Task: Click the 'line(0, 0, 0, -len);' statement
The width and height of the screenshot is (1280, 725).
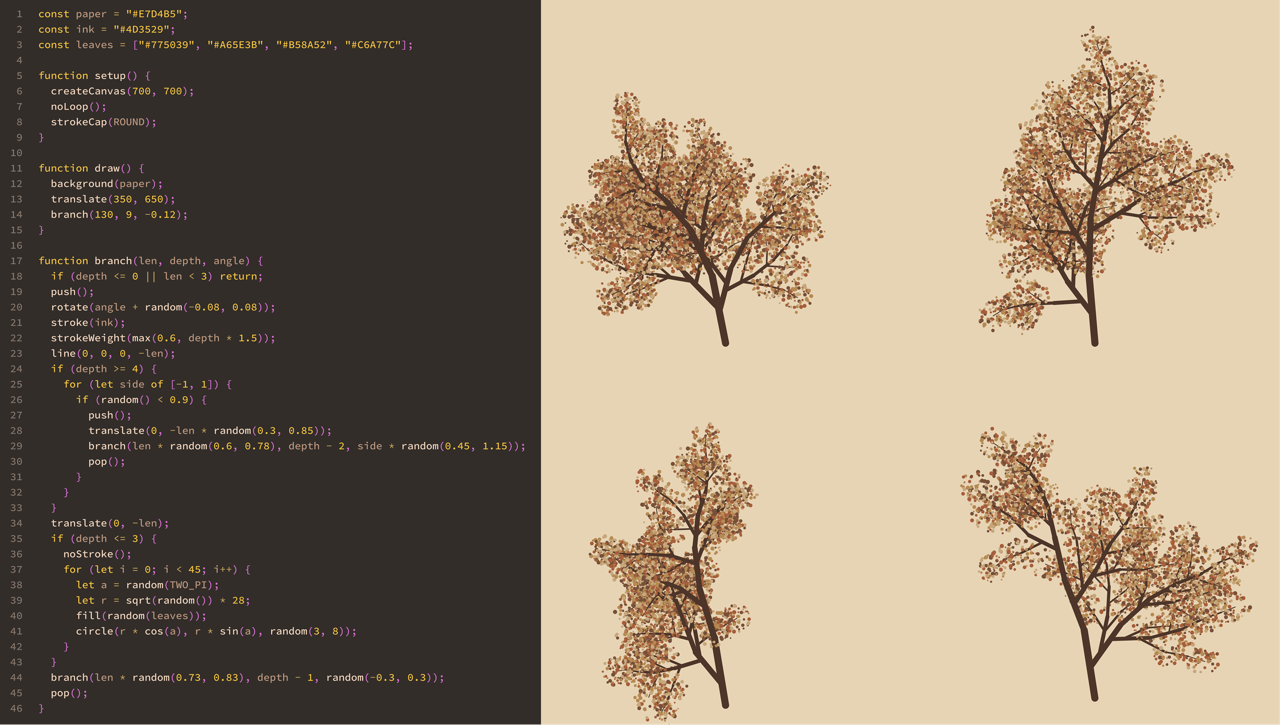Action: (x=113, y=354)
